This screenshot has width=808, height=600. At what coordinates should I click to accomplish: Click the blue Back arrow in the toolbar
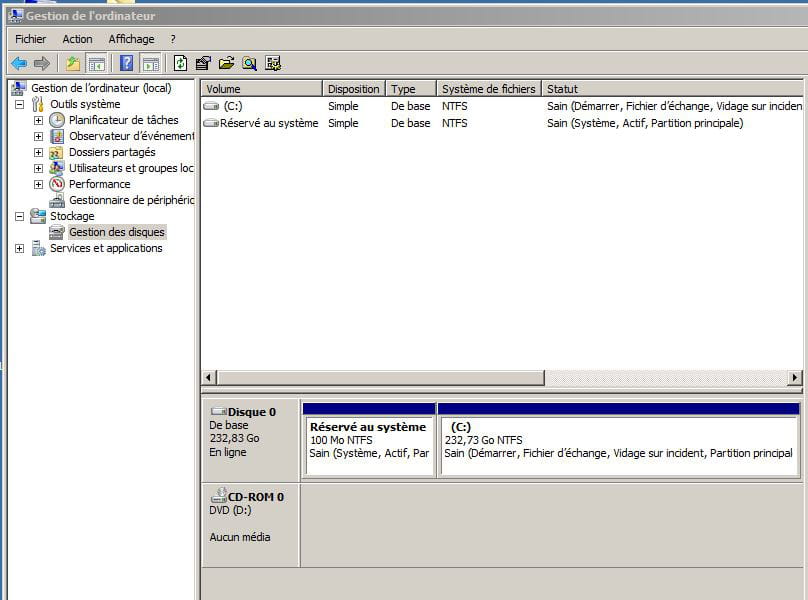click(19, 63)
